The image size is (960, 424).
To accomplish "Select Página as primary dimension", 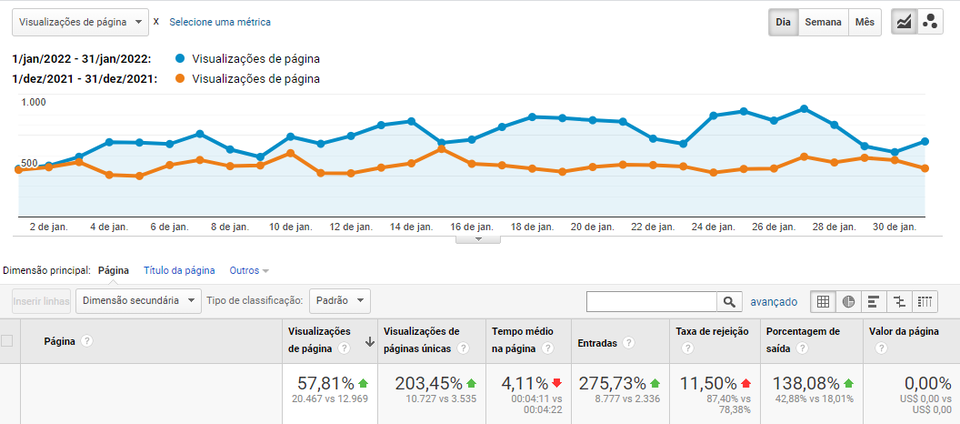I will (113, 270).
